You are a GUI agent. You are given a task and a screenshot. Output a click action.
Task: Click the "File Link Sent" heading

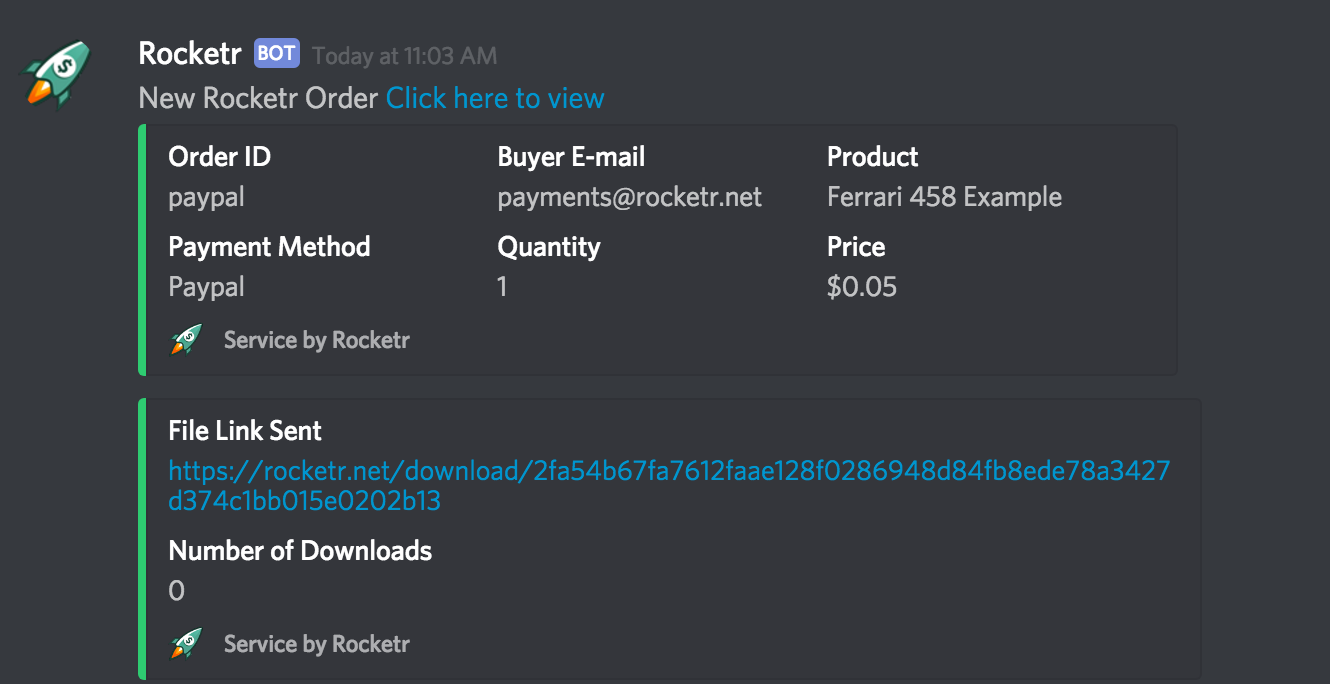(x=245, y=431)
